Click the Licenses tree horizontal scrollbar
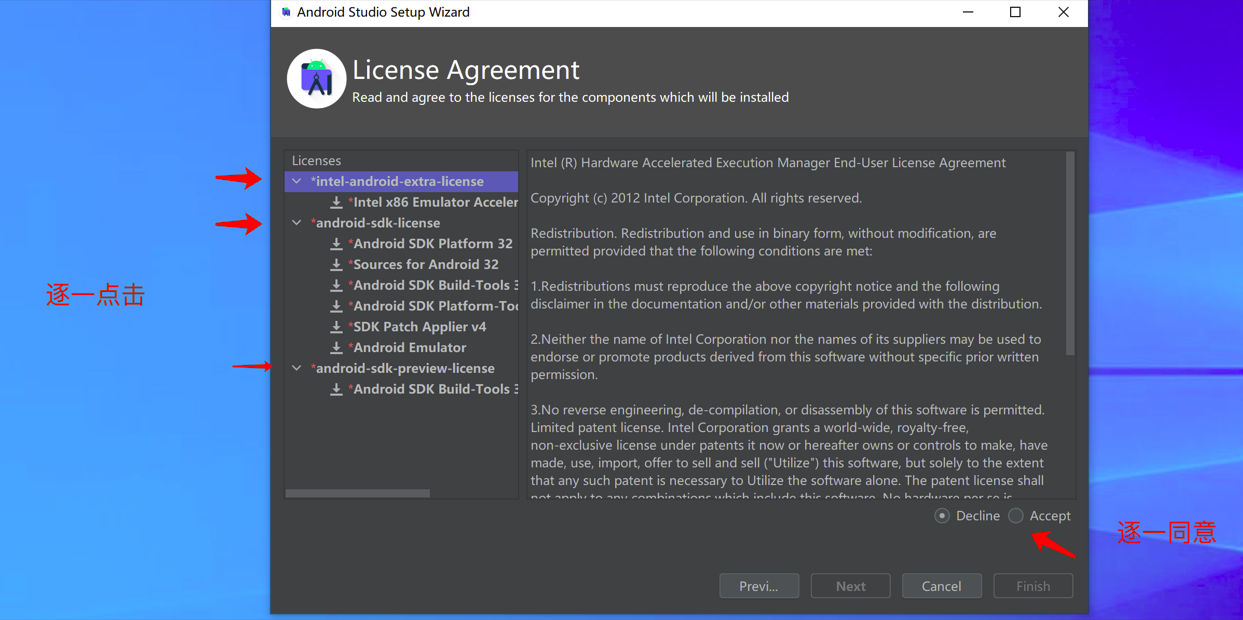 coord(358,493)
